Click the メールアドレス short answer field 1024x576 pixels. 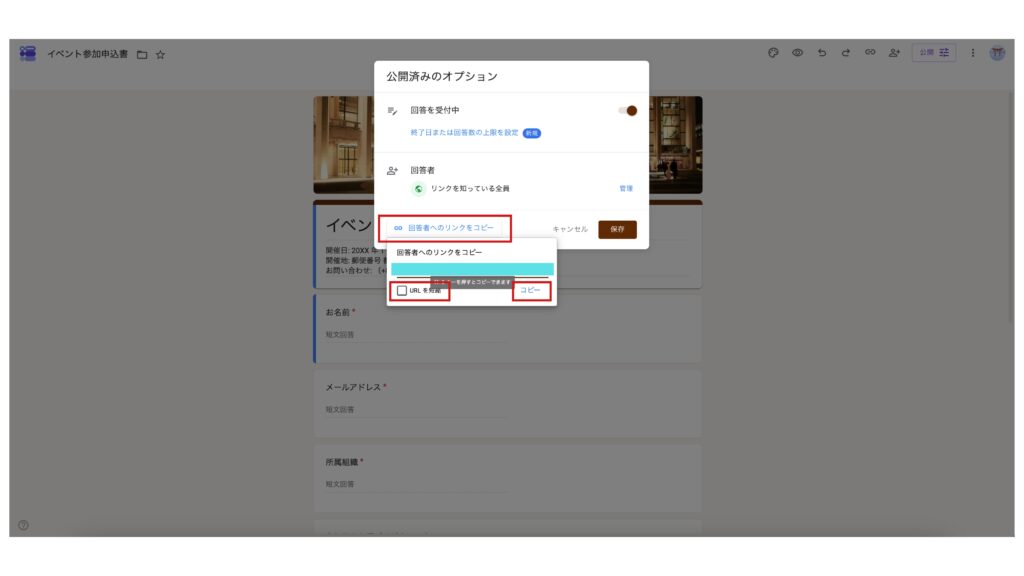[x=416, y=410]
